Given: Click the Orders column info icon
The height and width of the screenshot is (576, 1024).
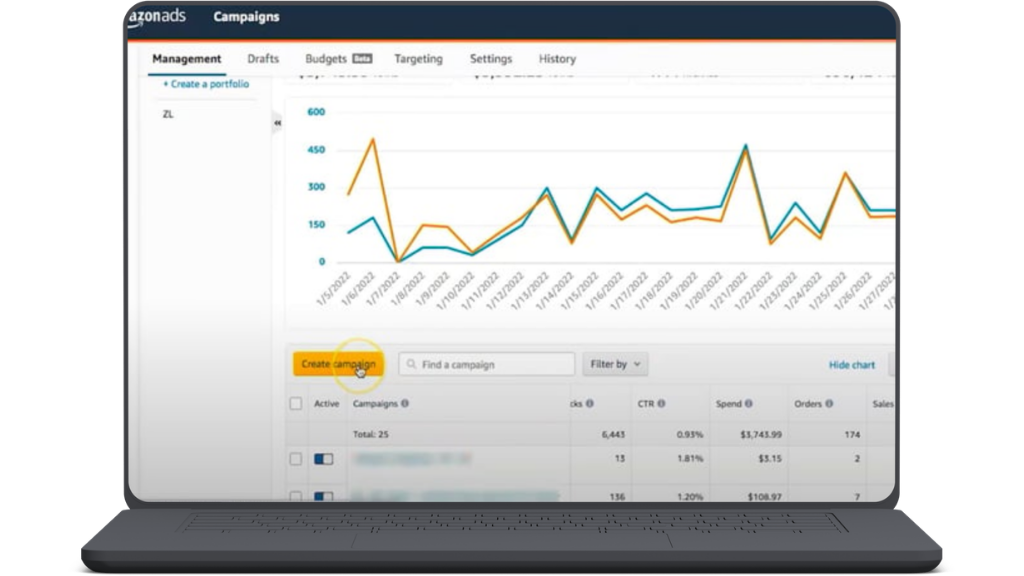Looking at the screenshot, I should click(831, 404).
